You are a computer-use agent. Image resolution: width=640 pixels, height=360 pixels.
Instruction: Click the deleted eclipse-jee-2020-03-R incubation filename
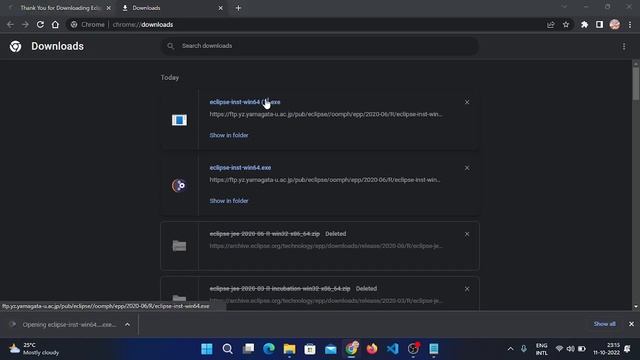(280, 289)
